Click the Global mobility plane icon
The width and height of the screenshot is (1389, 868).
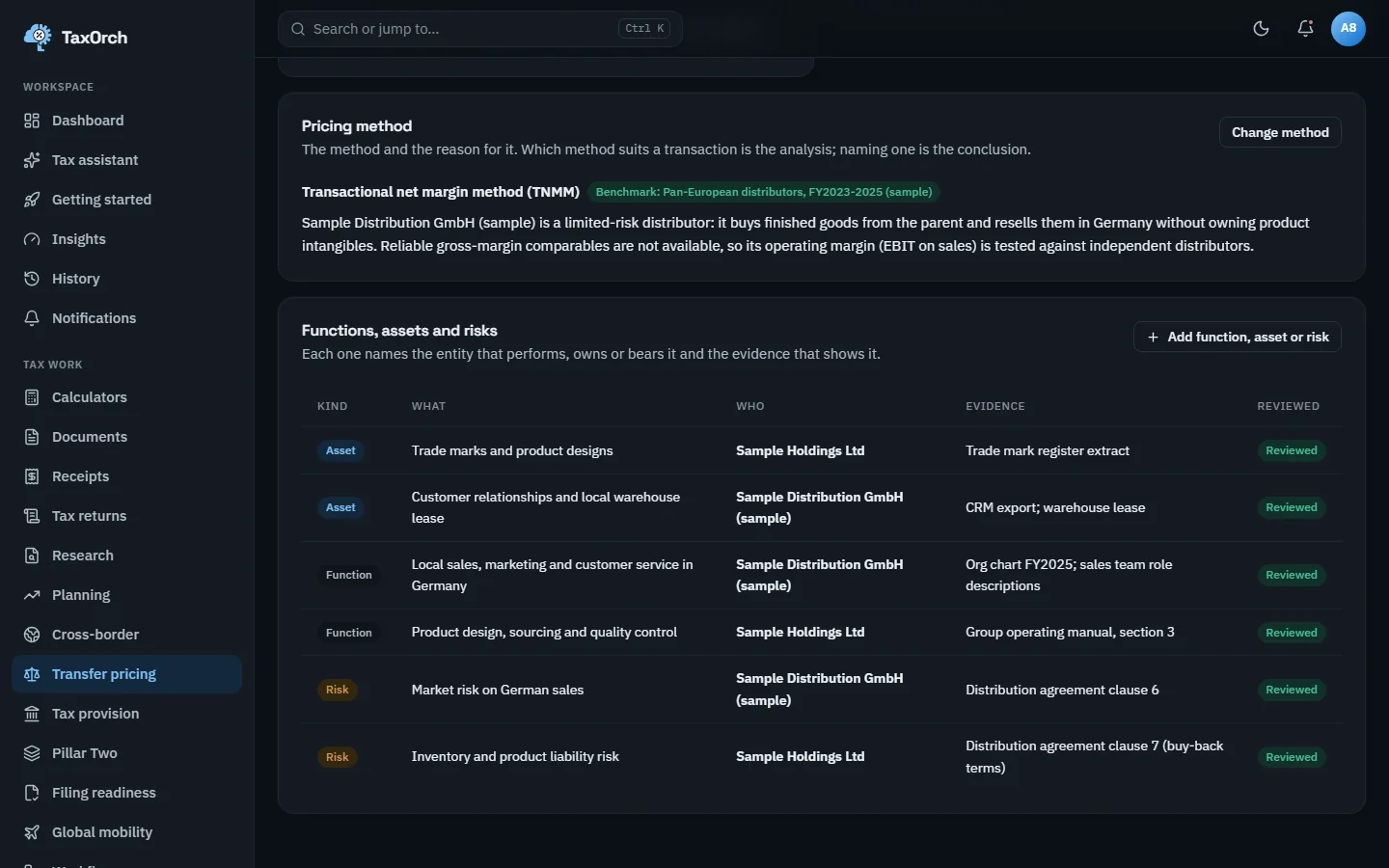(x=32, y=832)
